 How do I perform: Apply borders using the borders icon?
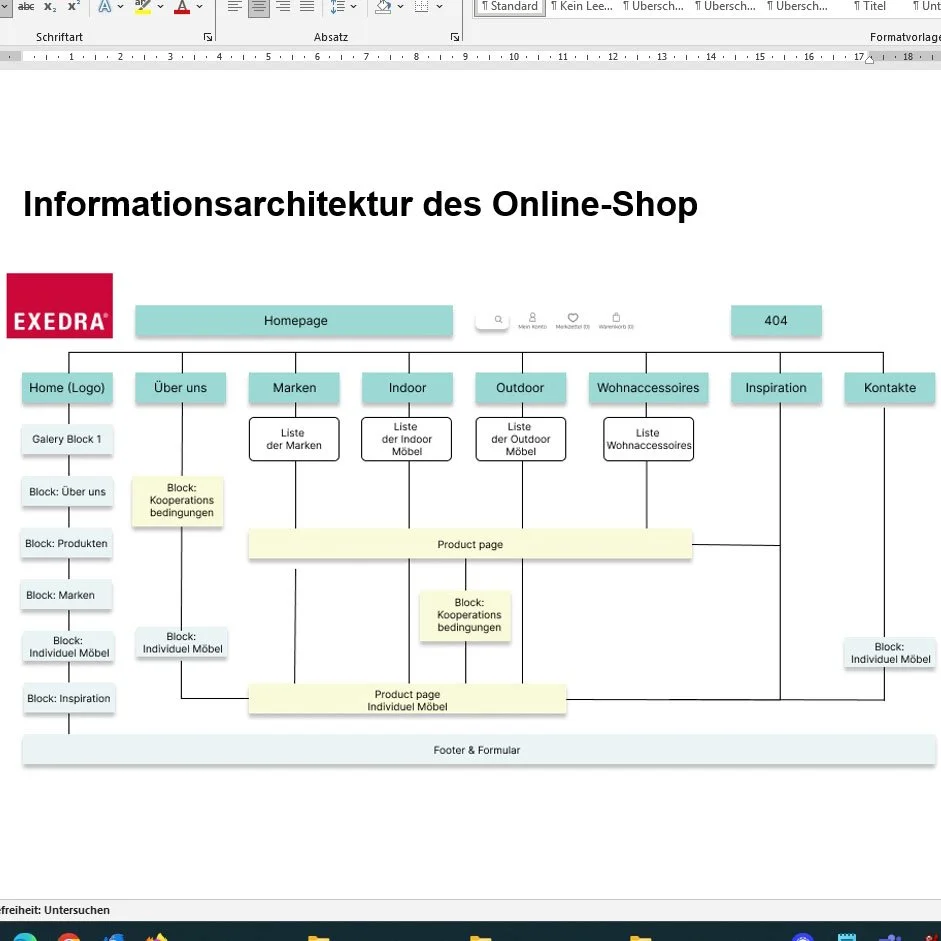(x=423, y=7)
